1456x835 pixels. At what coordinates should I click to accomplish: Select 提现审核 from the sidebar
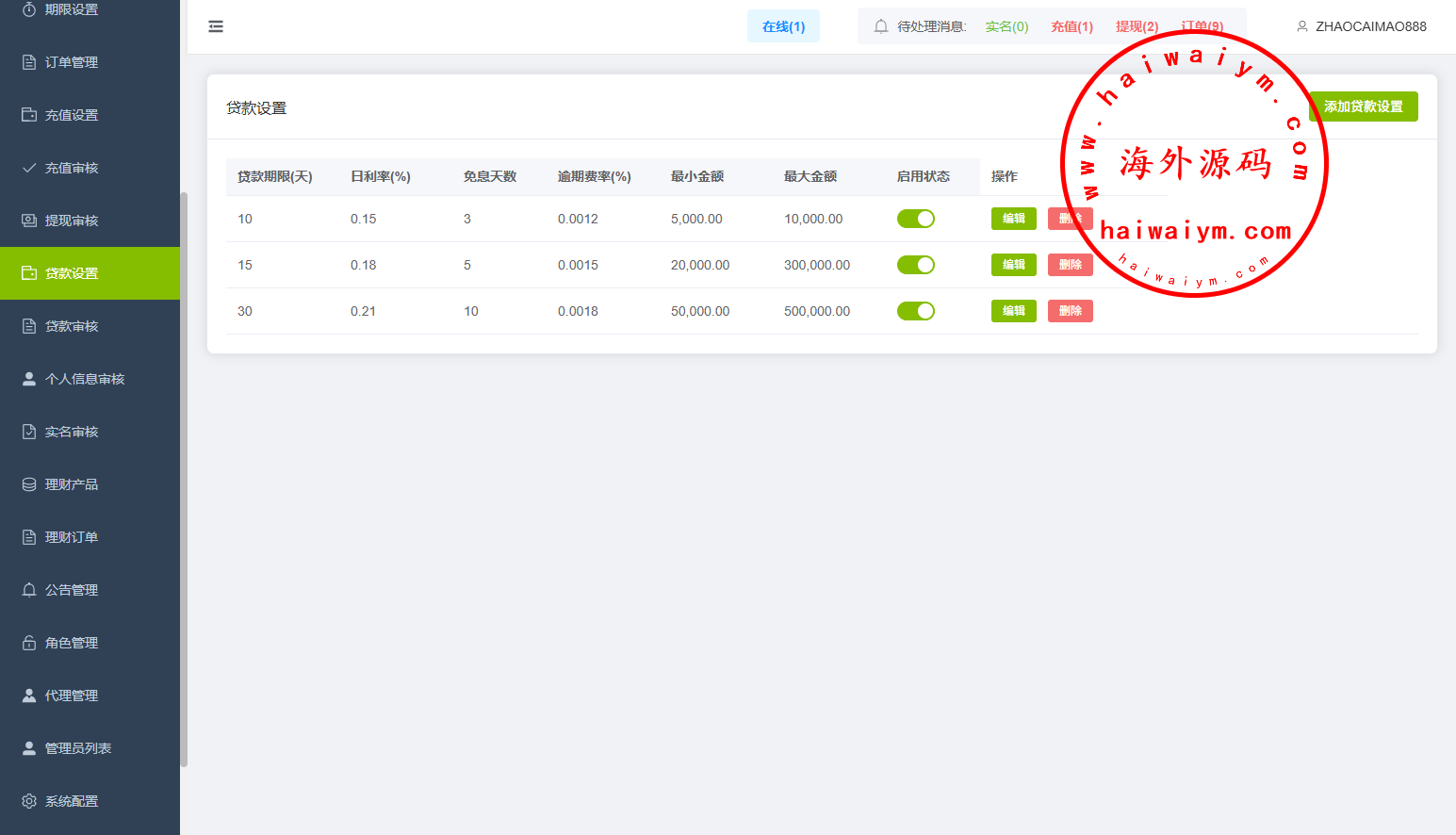pyautogui.click(x=72, y=221)
